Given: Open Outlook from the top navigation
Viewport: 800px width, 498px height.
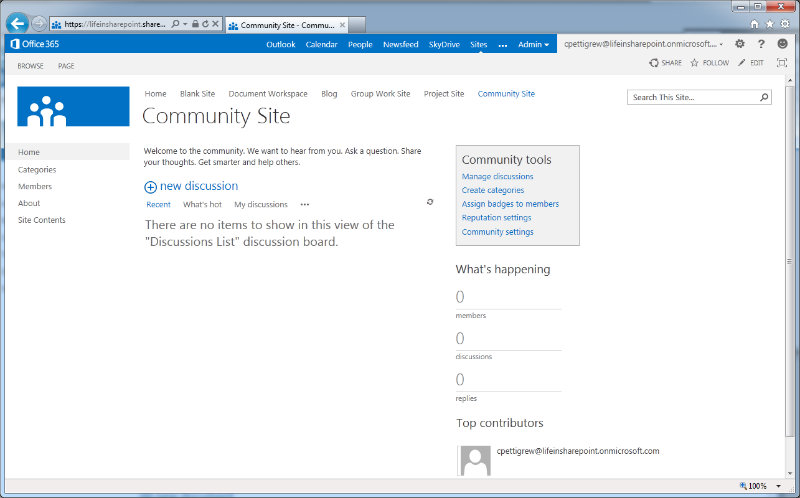Looking at the screenshot, I should pyautogui.click(x=281, y=44).
